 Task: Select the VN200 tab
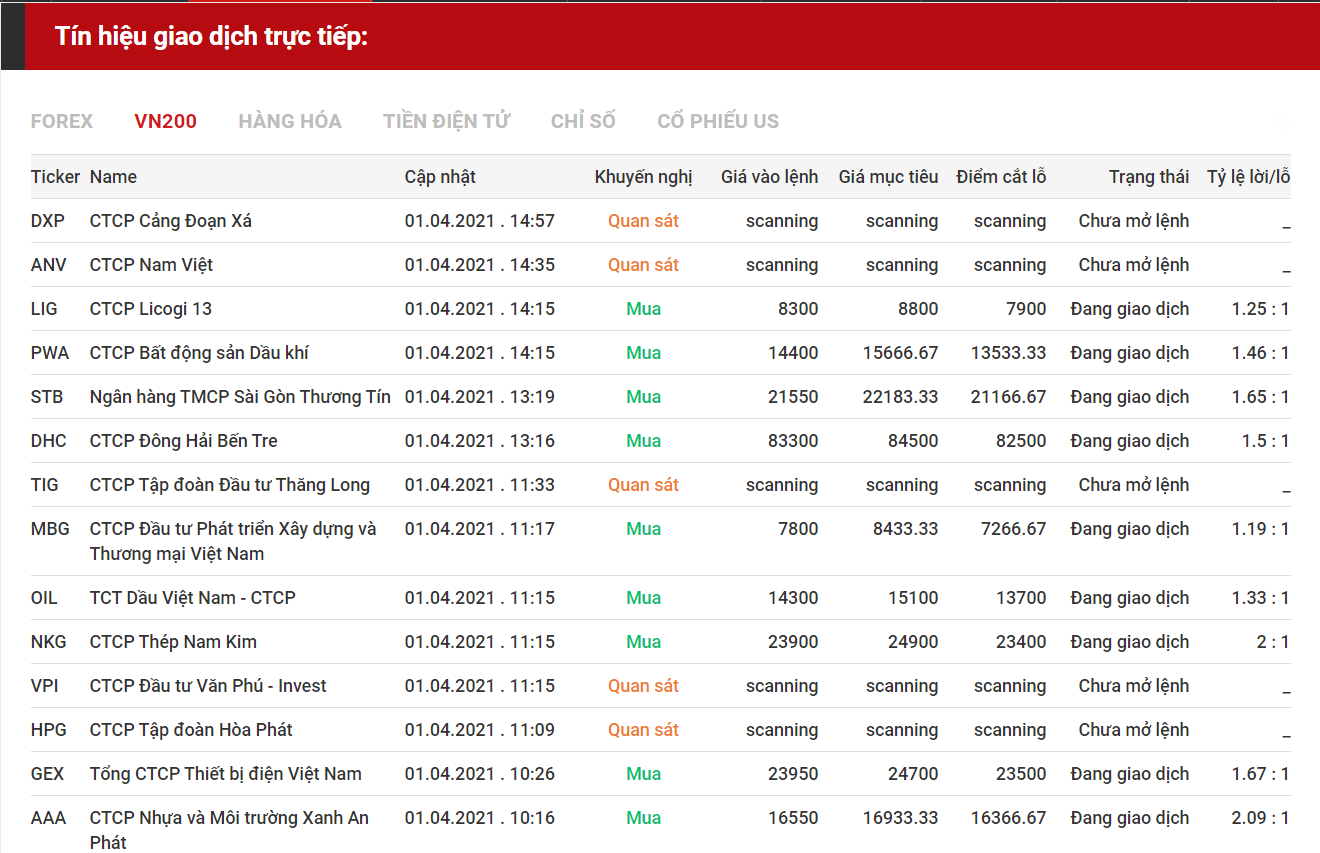pyautogui.click(x=166, y=121)
